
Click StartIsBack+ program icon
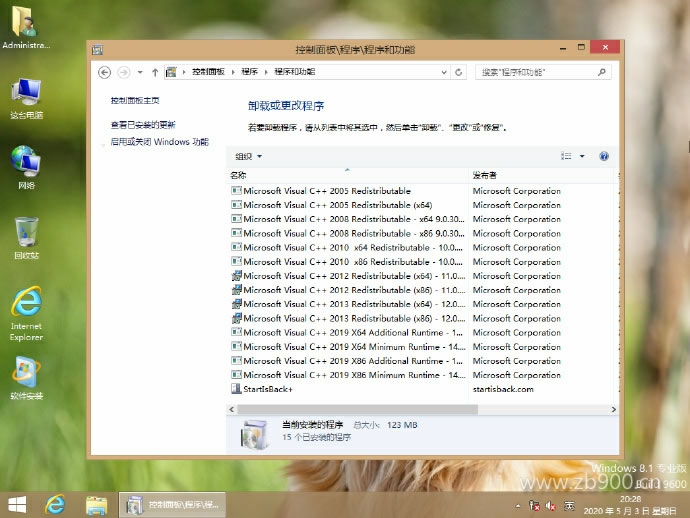[x=236, y=389]
